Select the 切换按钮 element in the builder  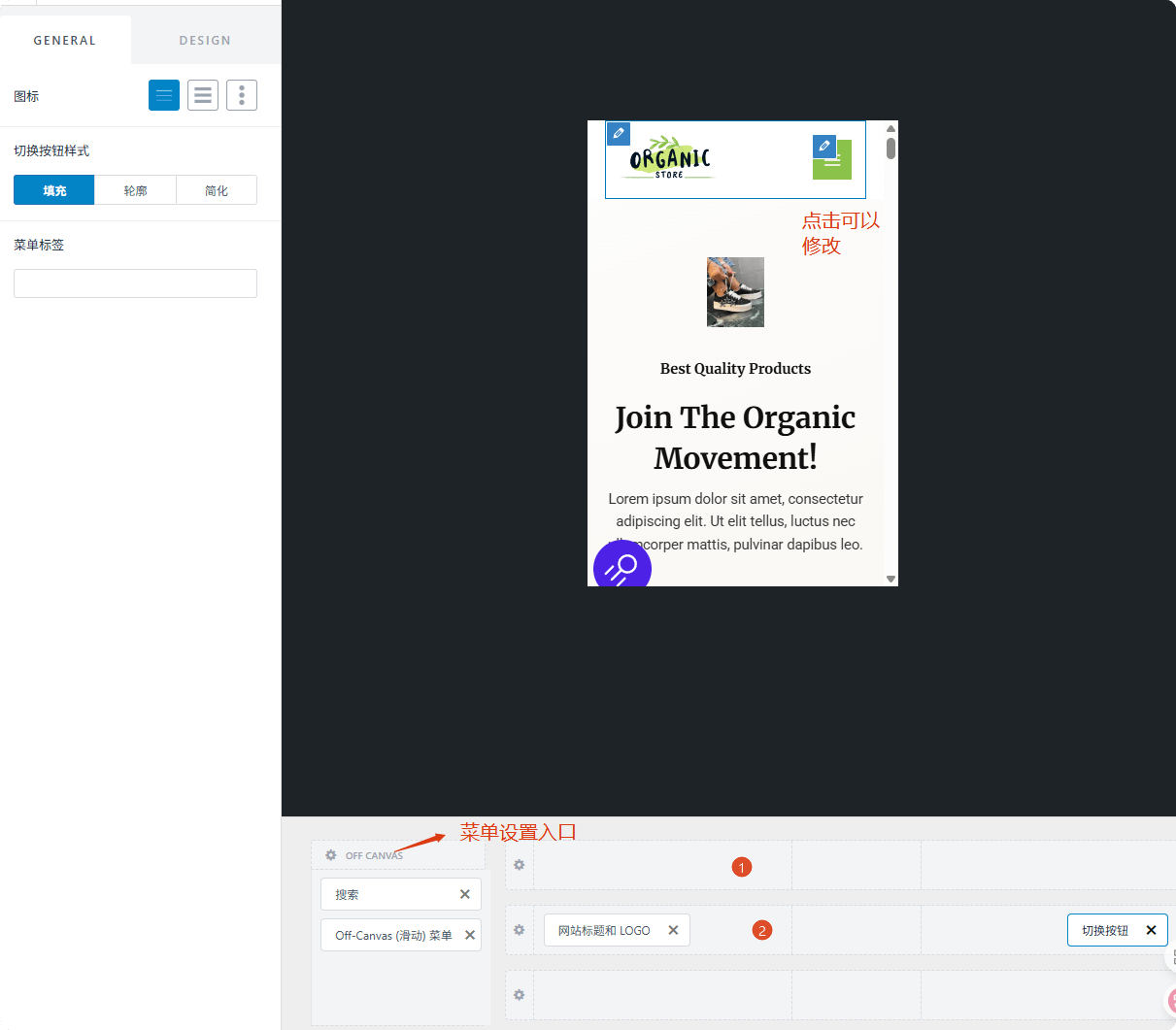pos(1105,930)
